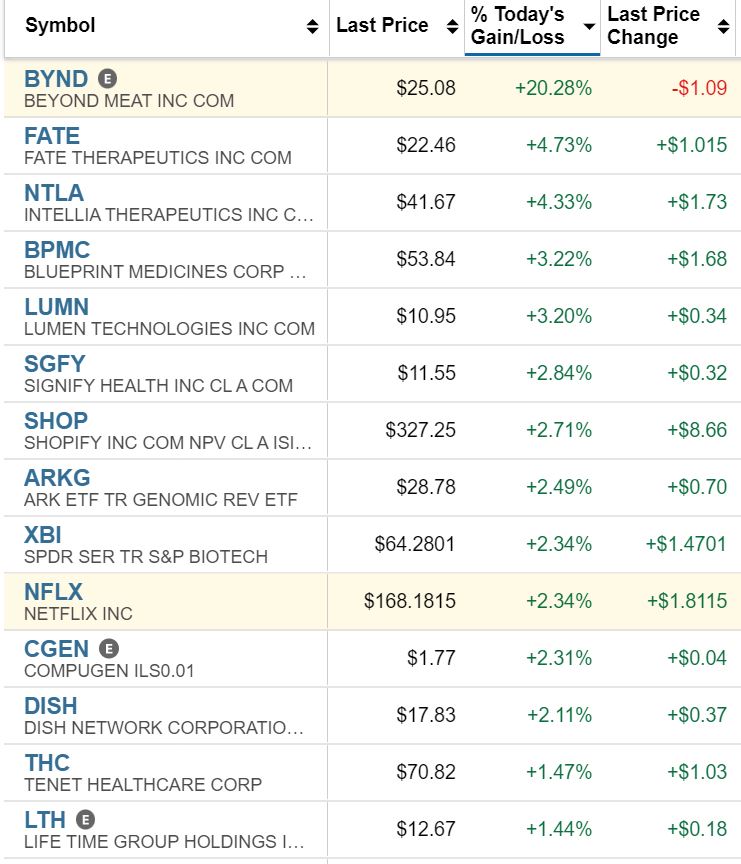This screenshot has height=864, width=741.
Task: Open the LUMN ticker link
Action: tap(56, 307)
